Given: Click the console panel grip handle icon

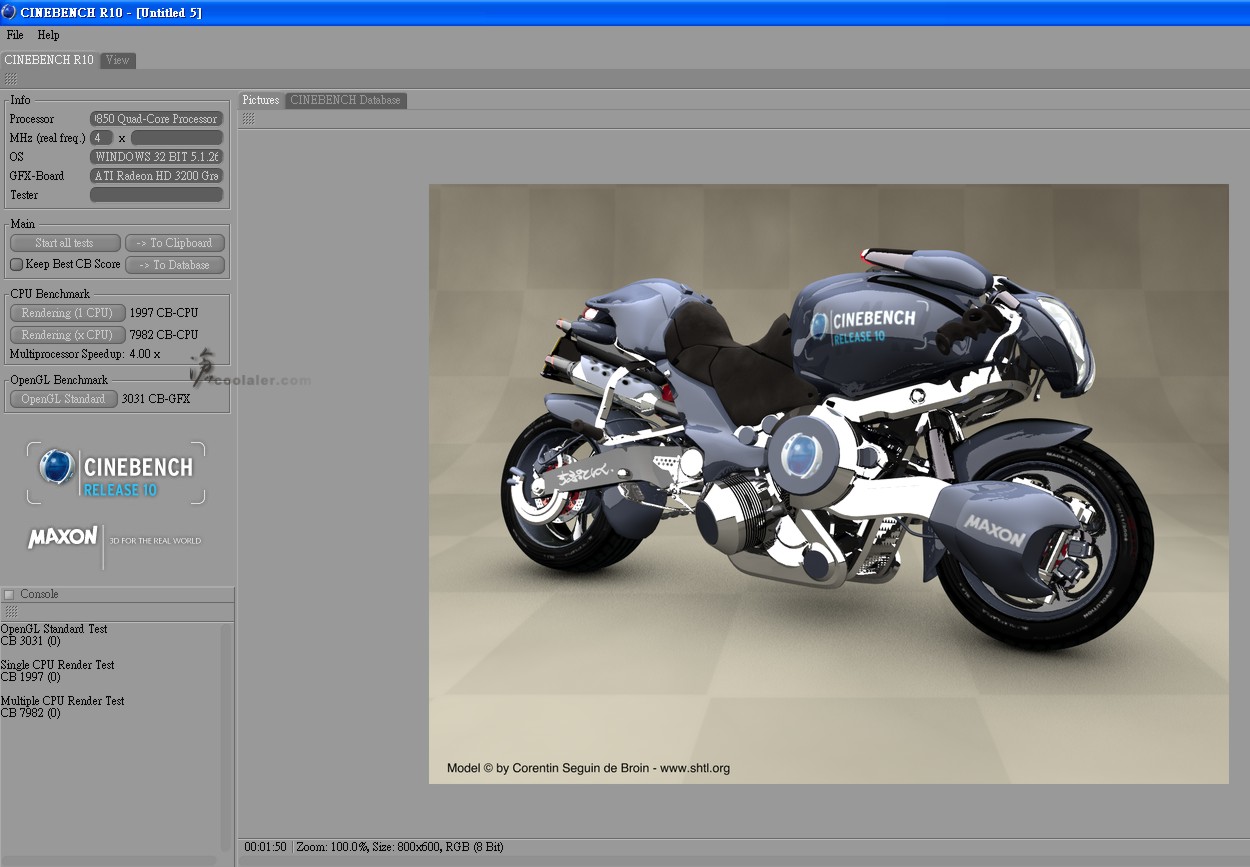Looking at the screenshot, I should tap(10, 611).
